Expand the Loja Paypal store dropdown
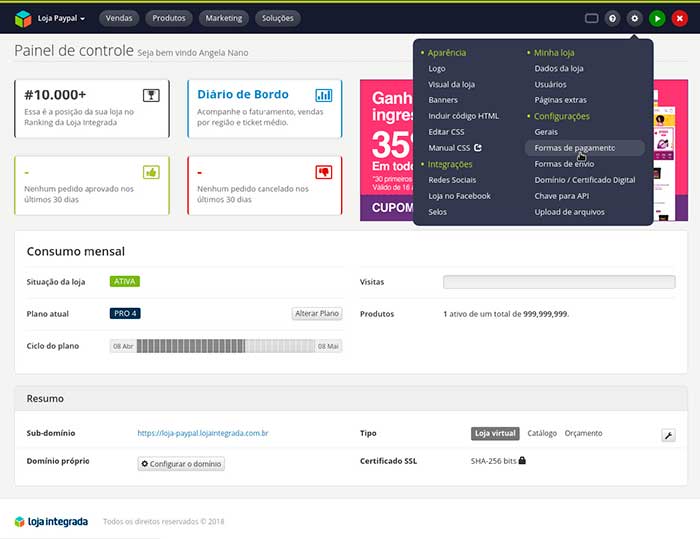 57,18
